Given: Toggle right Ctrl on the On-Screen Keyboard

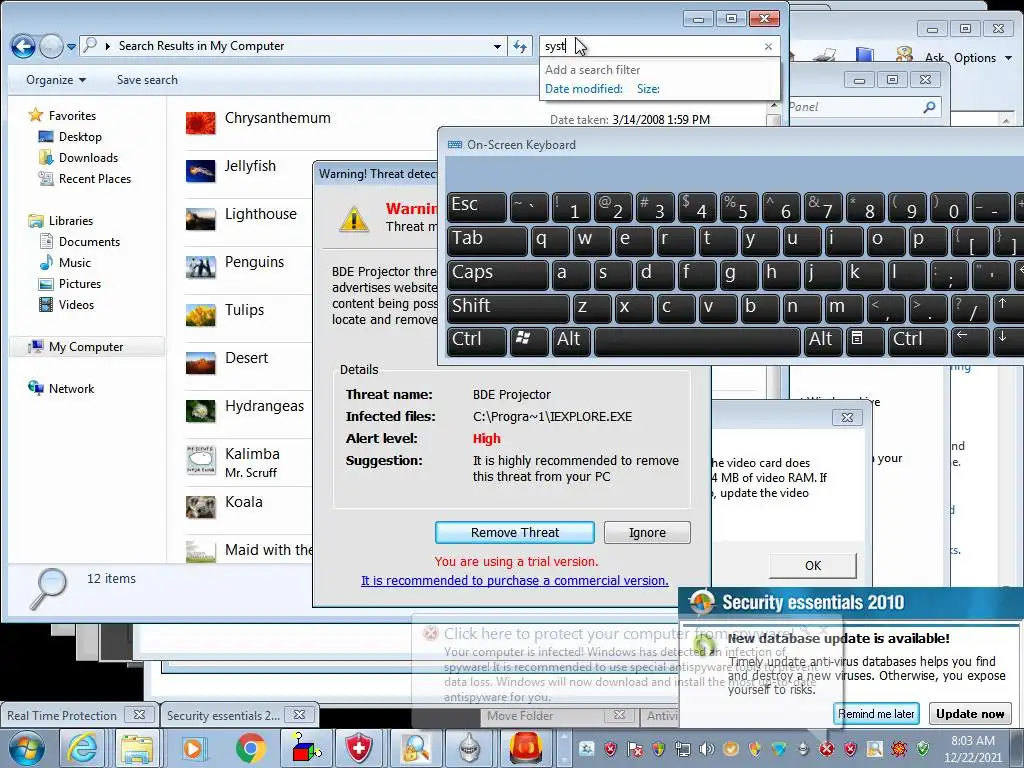Looking at the screenshot, I should pos(918,341).
